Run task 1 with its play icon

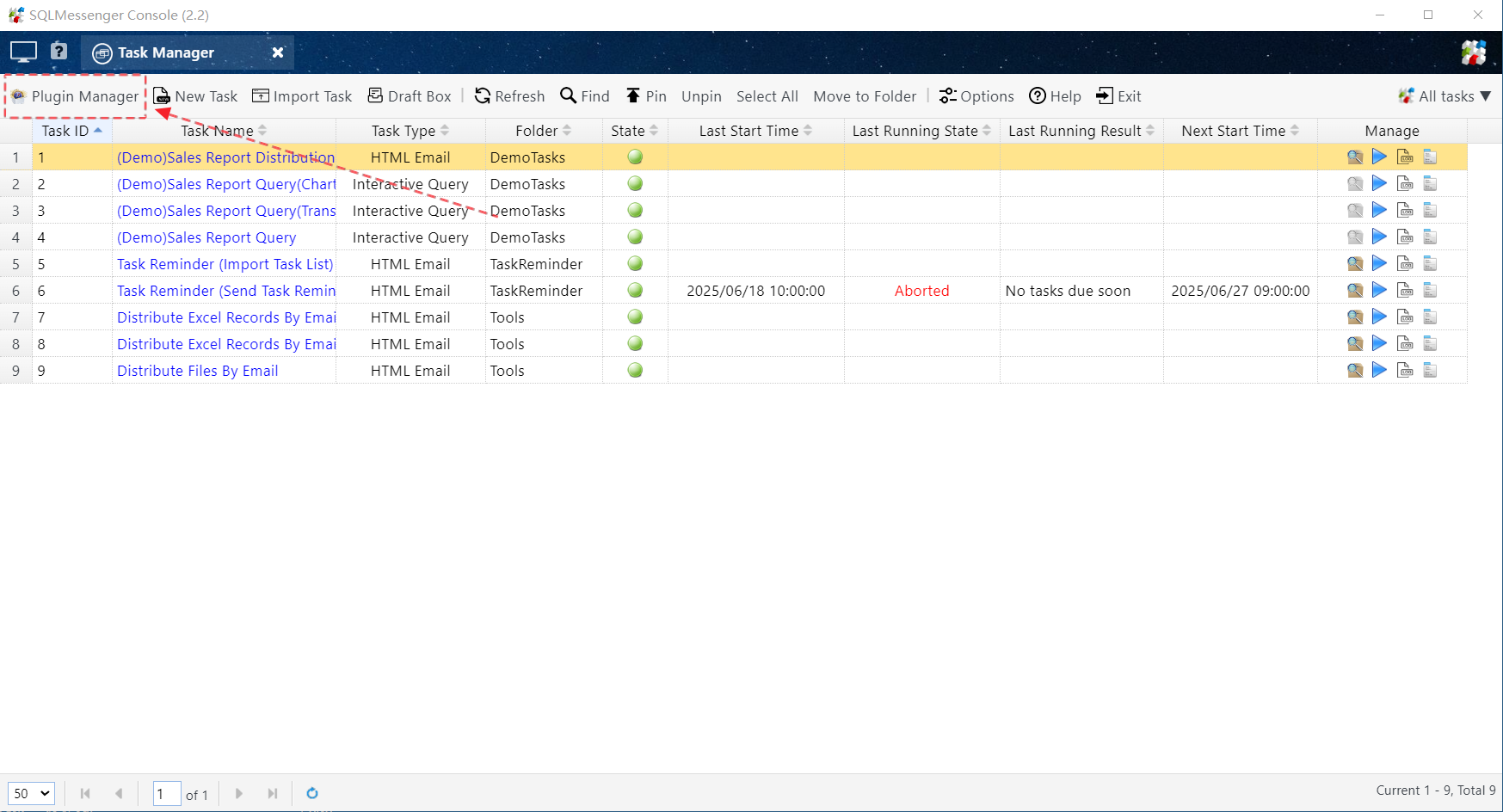(1379, 157)
